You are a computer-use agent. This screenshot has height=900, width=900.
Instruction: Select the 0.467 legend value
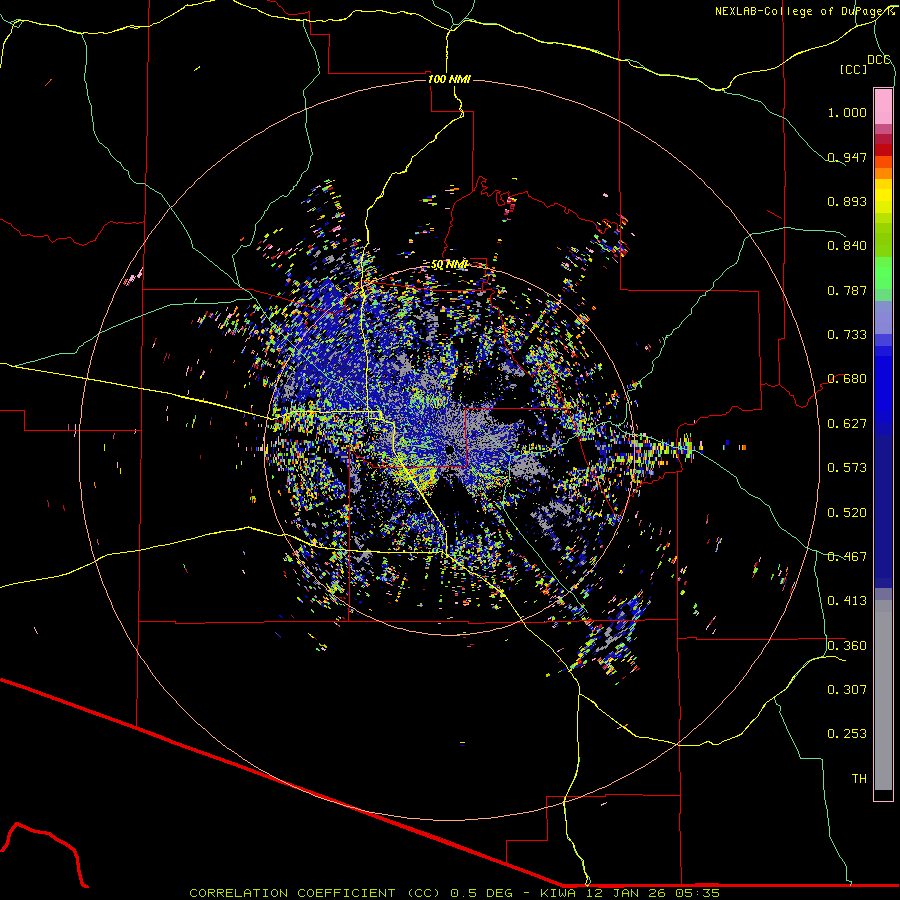[x=847, y=557]
